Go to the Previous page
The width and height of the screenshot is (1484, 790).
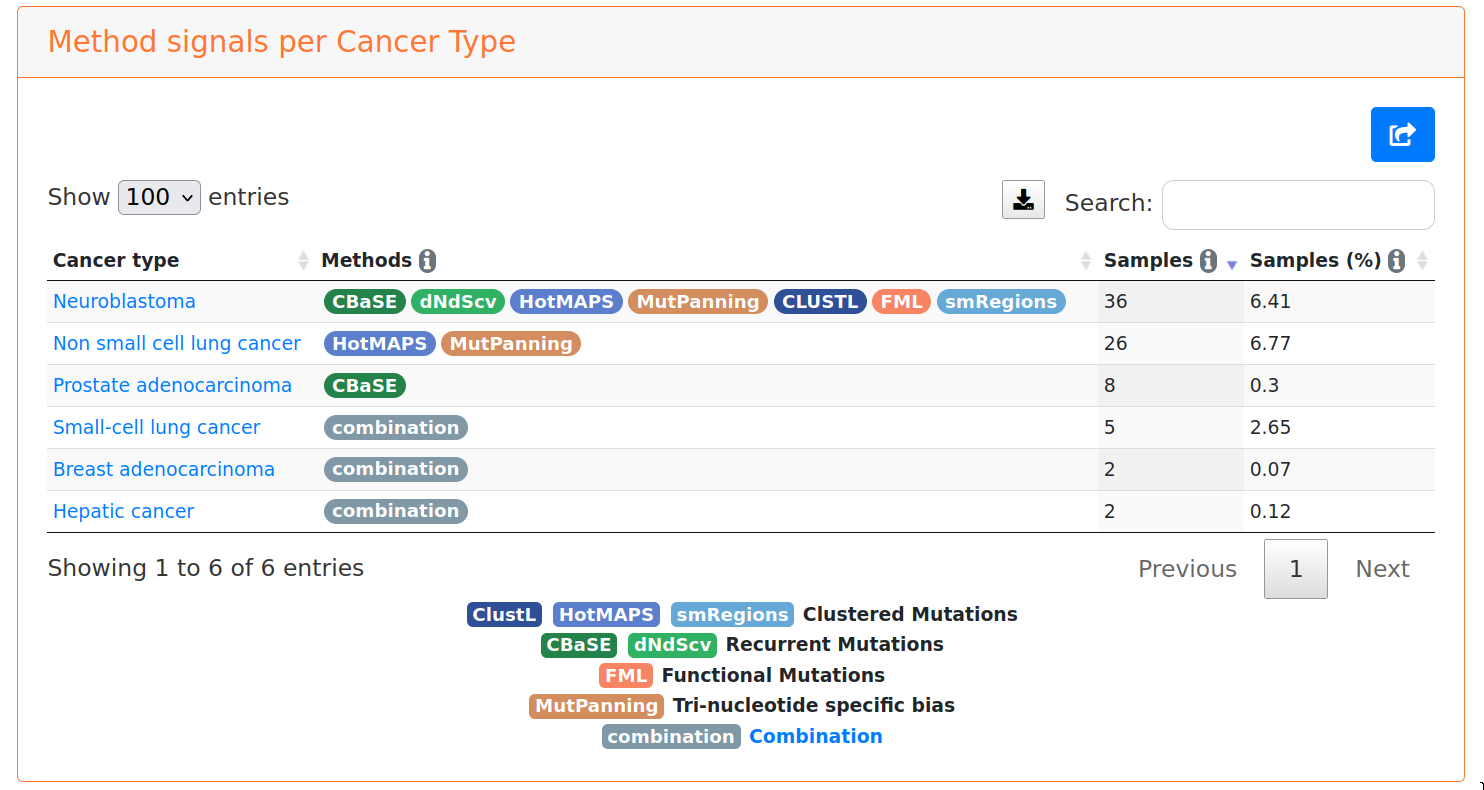point(1187,569)
